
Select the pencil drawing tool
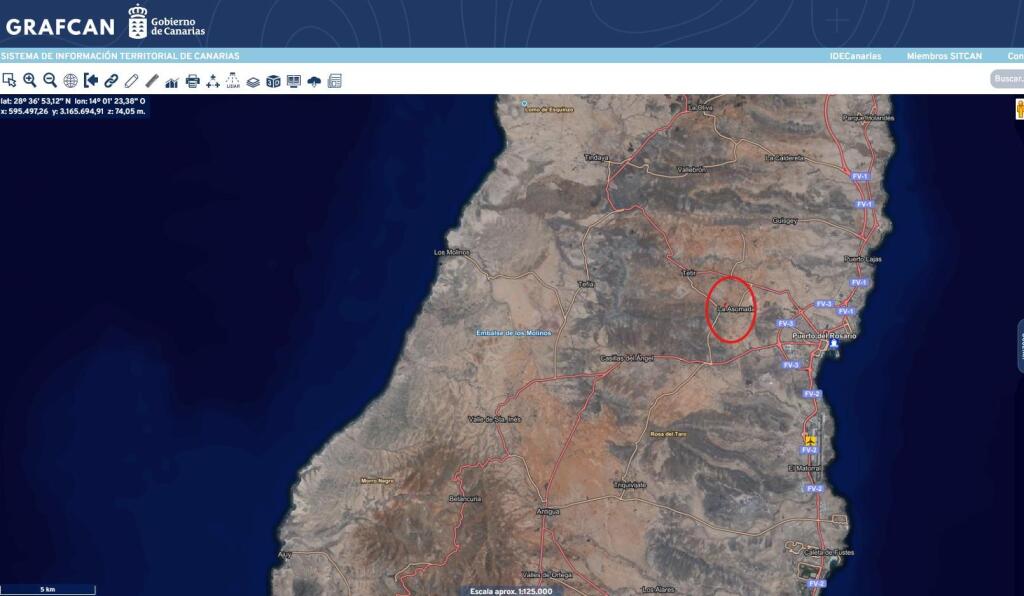point(131,81)
